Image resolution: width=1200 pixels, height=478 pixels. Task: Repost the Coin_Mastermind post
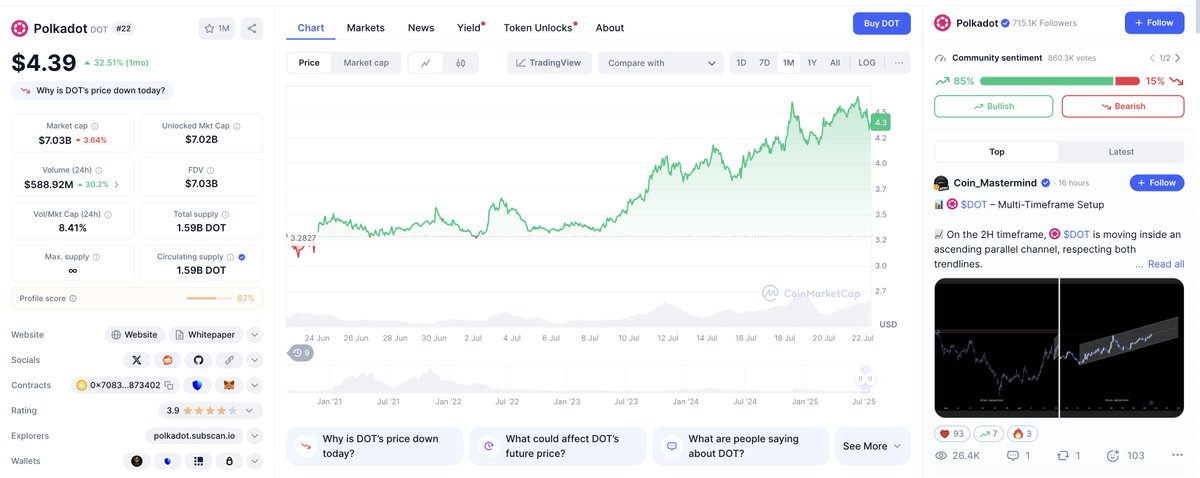coord(1069,456)
